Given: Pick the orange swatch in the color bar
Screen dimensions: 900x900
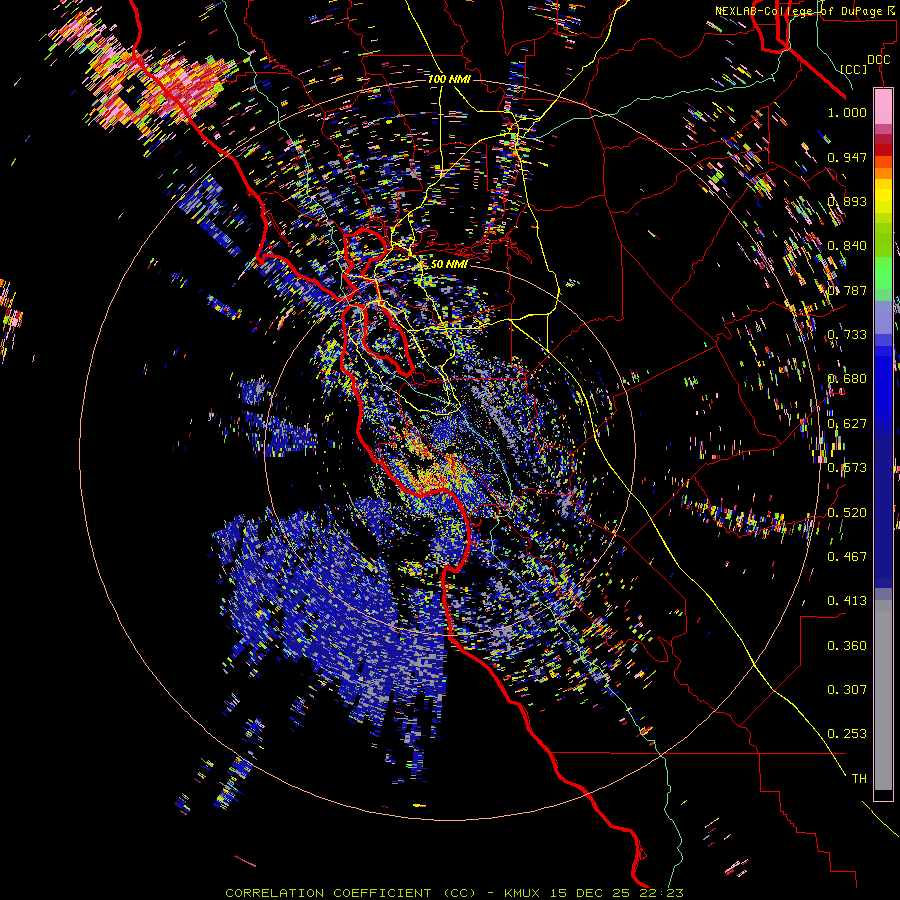Looking at the screenshot, I should tap(883, 173).
